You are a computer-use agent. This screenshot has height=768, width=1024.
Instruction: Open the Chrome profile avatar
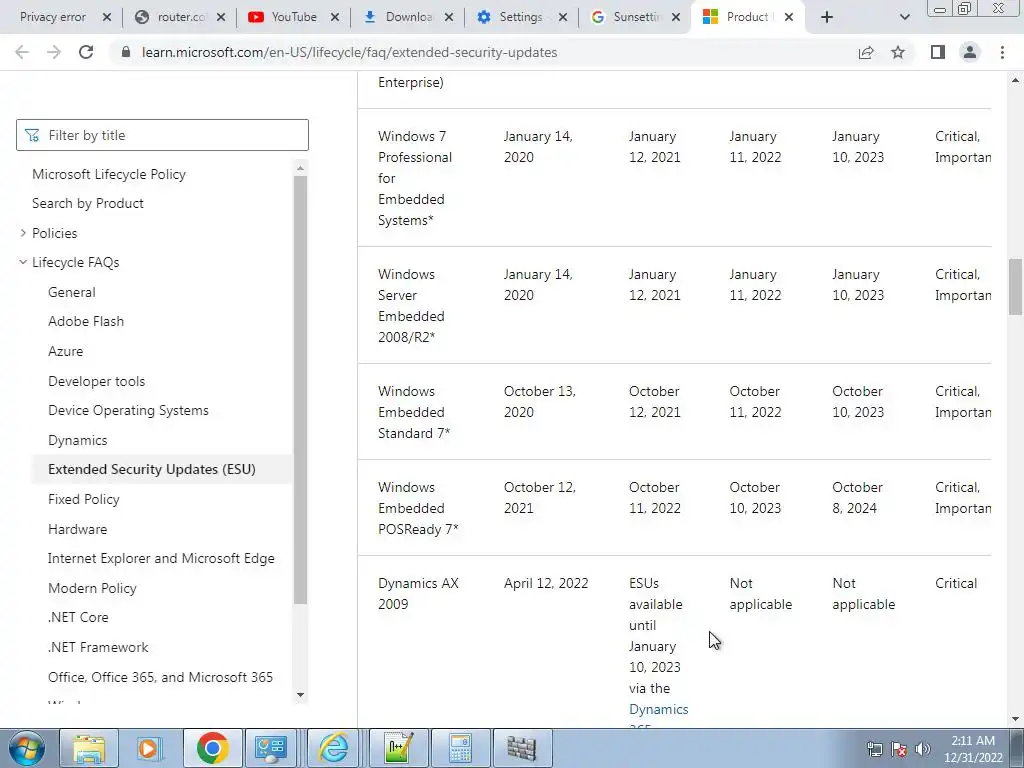(970, 52)
